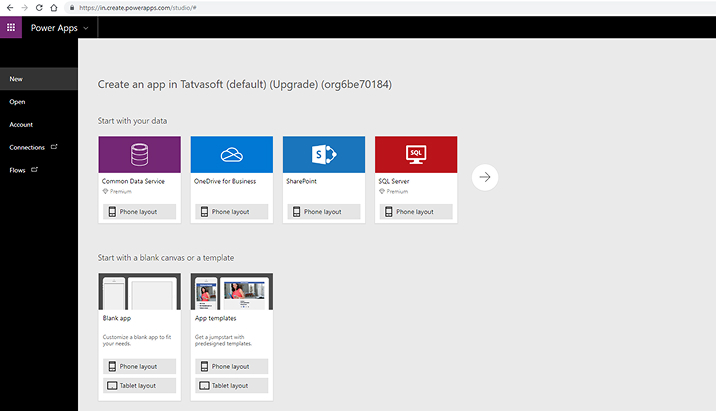Click the SQL Server card title text
Viewport: 716px width, 411px height.
pos(394,181)
